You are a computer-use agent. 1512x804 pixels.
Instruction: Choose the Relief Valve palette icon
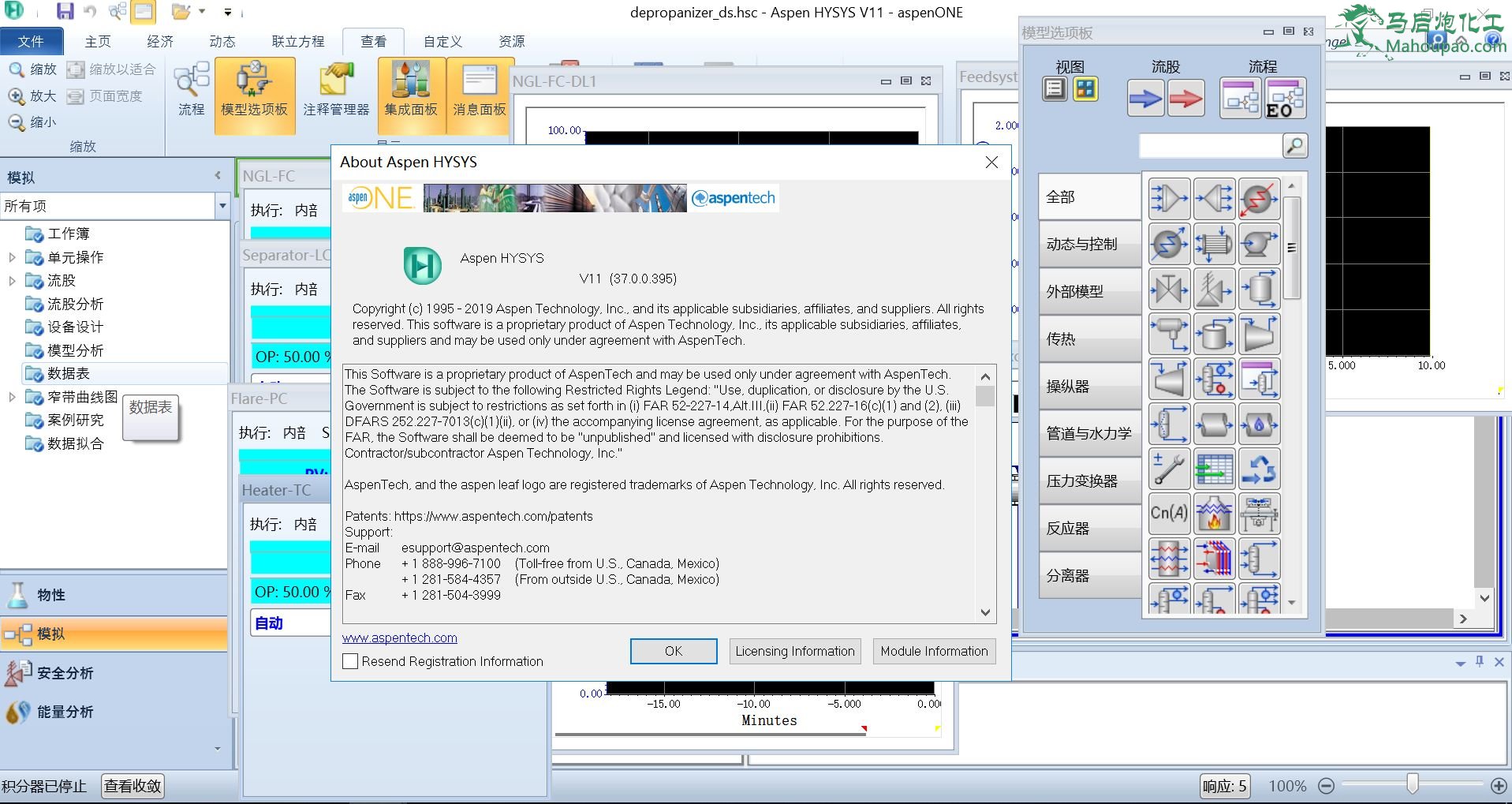1214,290
